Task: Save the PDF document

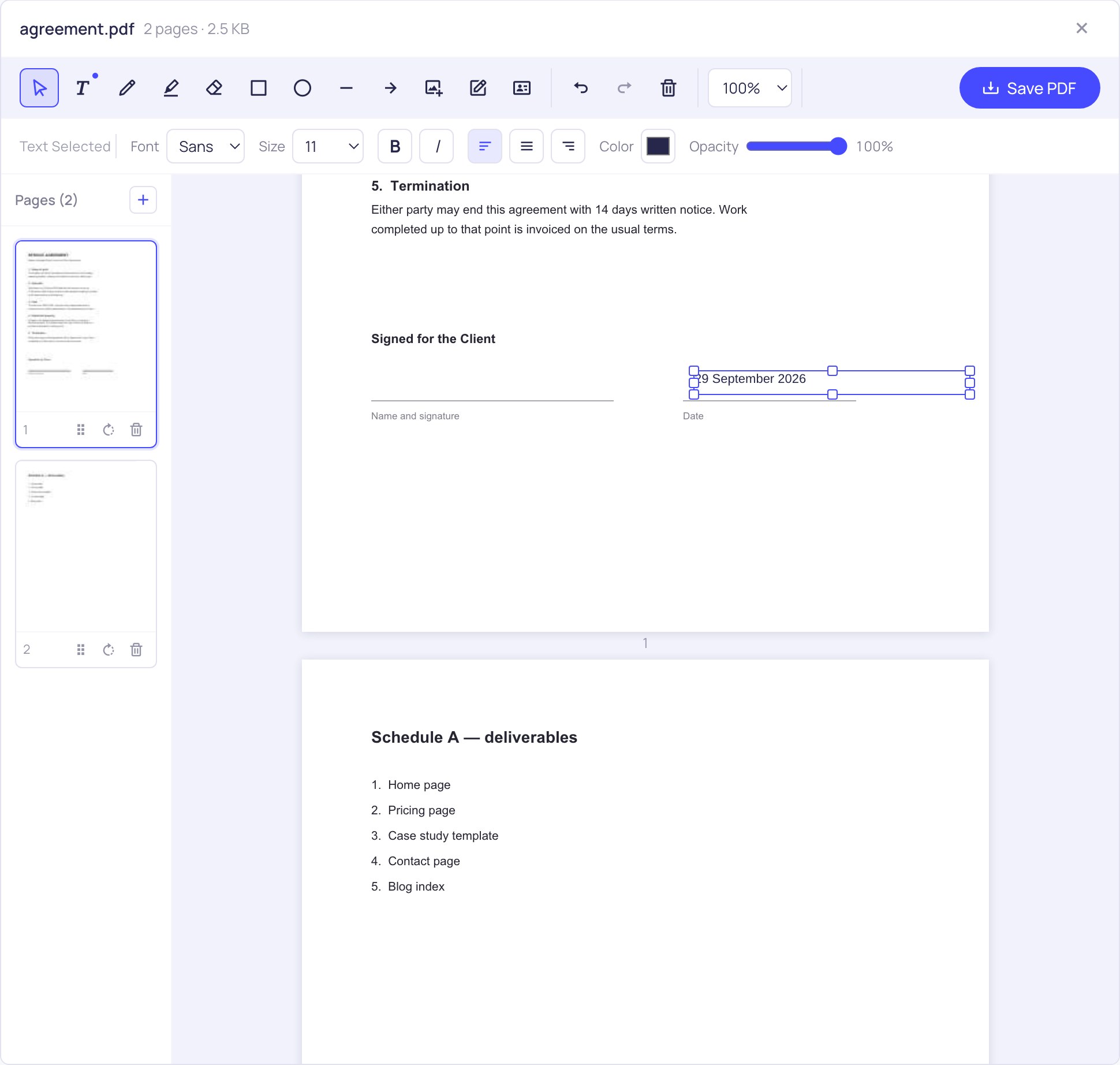Action: (x=1029, y=88)
